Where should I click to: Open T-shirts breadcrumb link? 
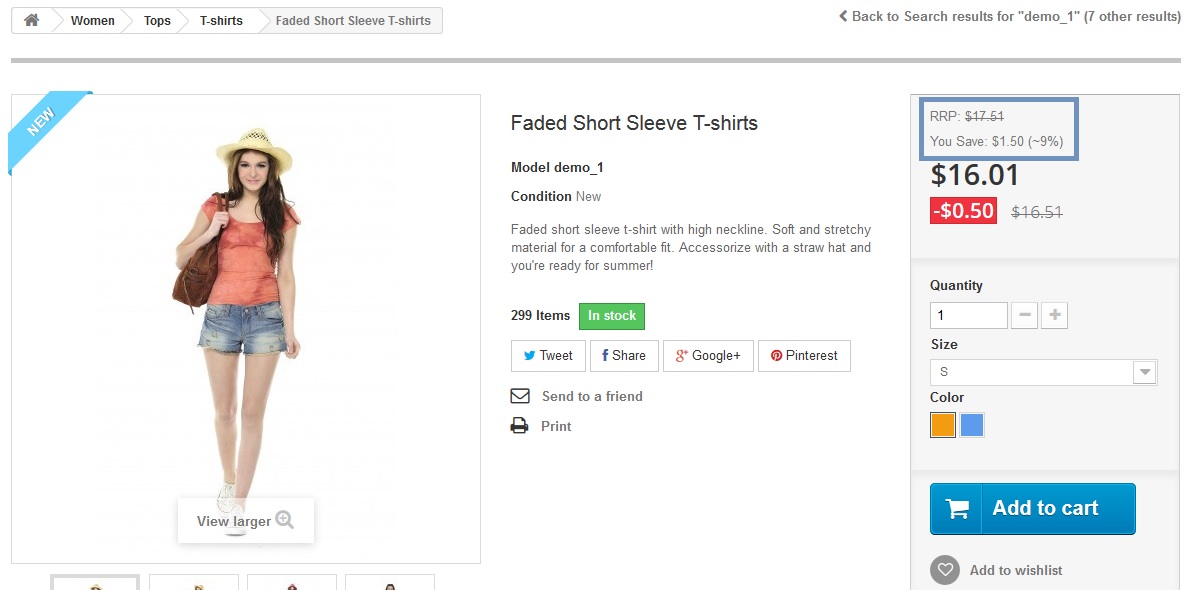coord(221,20)
